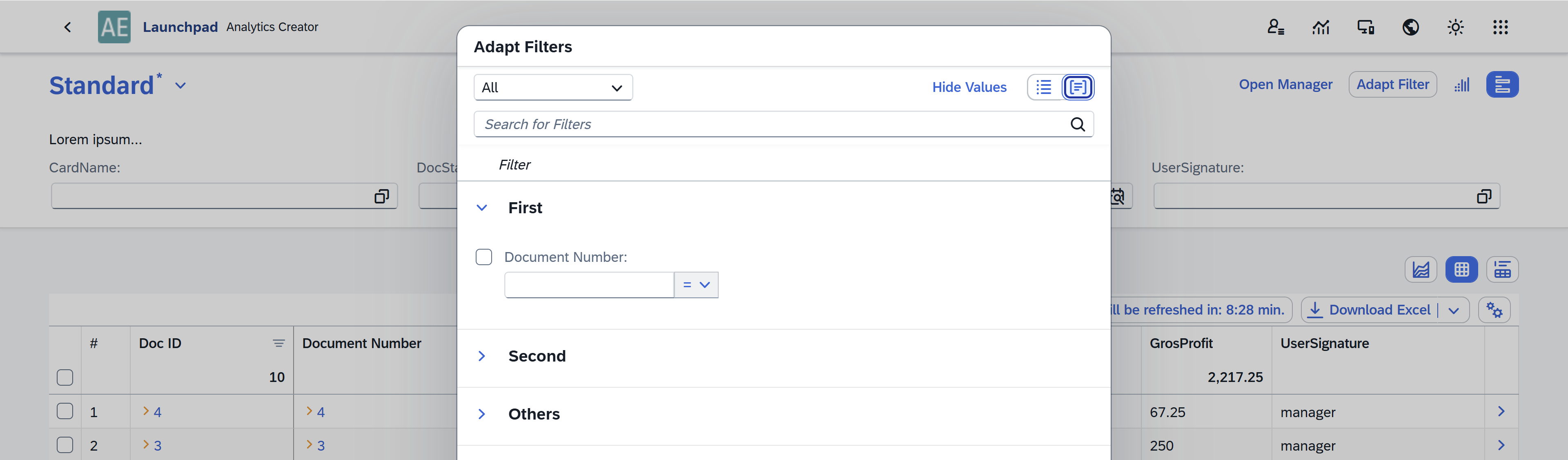
Task: Click the Open Manager link
Action: click(1285, 84)
